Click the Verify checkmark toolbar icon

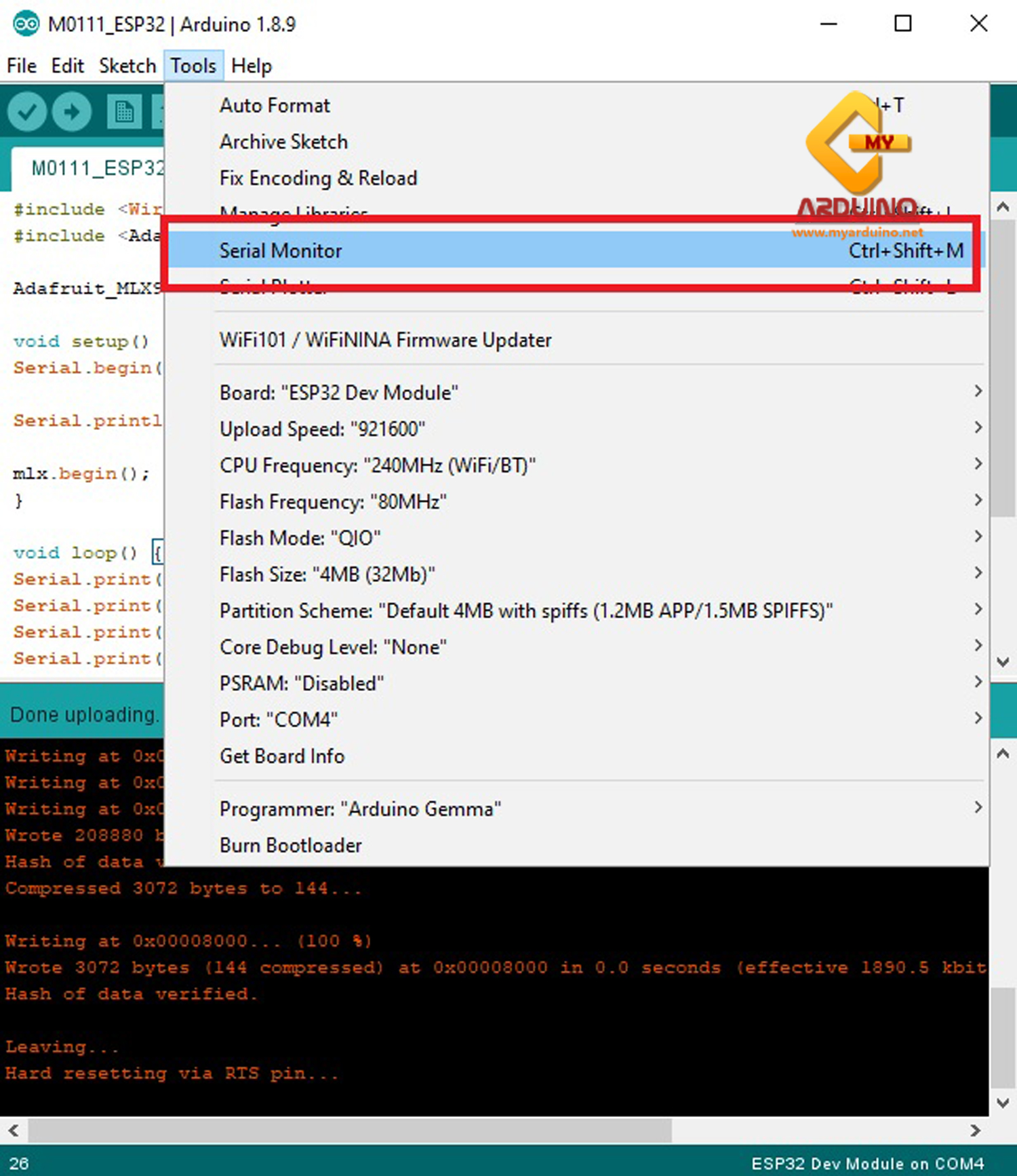tap(27, 111)
